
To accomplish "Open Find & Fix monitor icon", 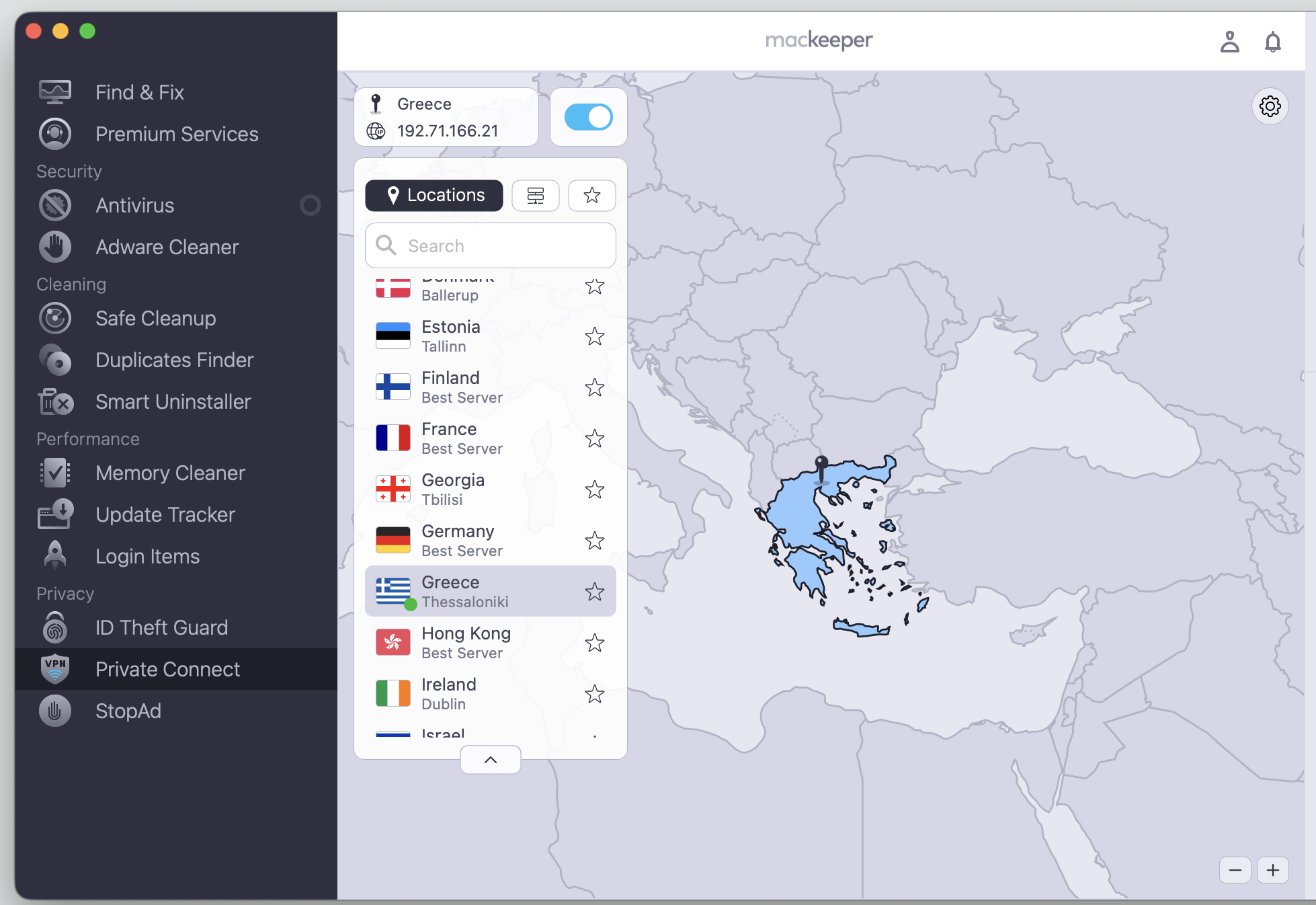I will [55, 92].
